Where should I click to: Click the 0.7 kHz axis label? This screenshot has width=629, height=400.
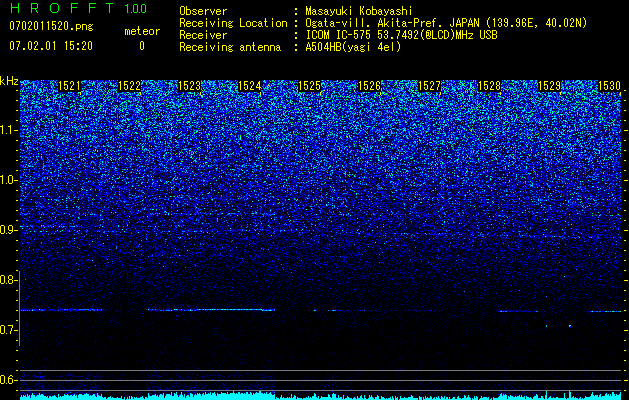click(9, 330)
